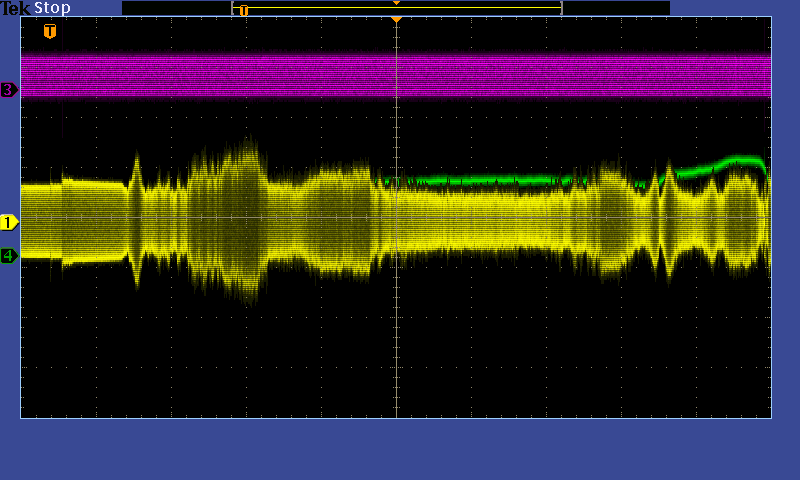Click the record bar area right of the brackets
The width and height of the screenshot is (800, 480).
coord(615,8)
